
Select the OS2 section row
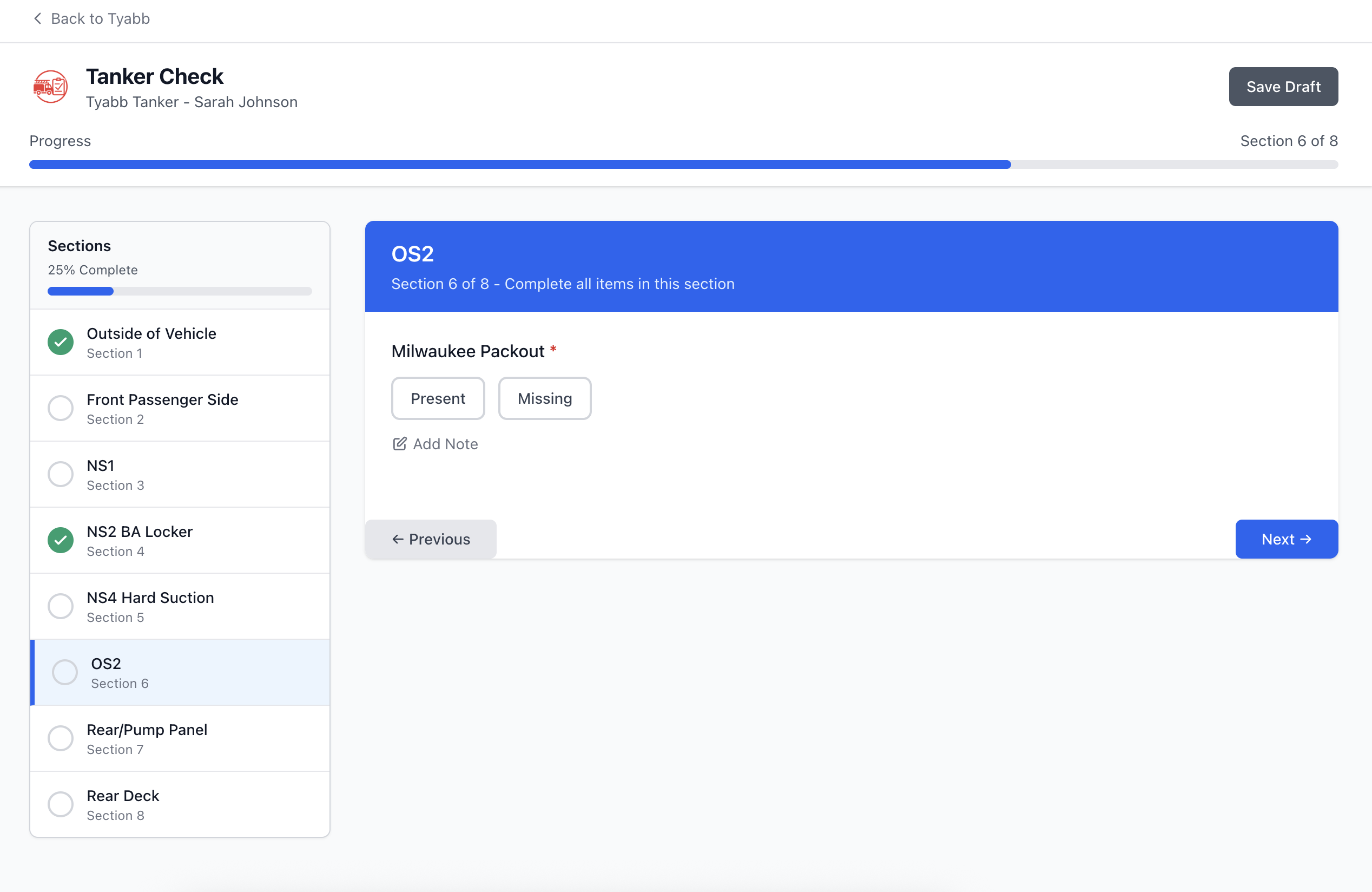pyautogui.click(x=180, y=673)
